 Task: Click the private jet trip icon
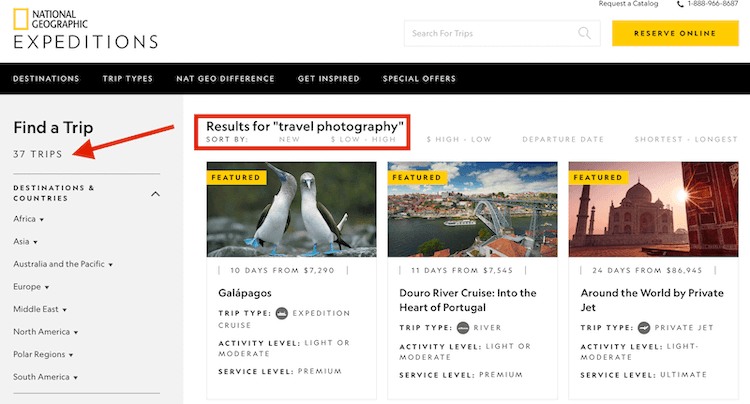click(x=644, y=327)
